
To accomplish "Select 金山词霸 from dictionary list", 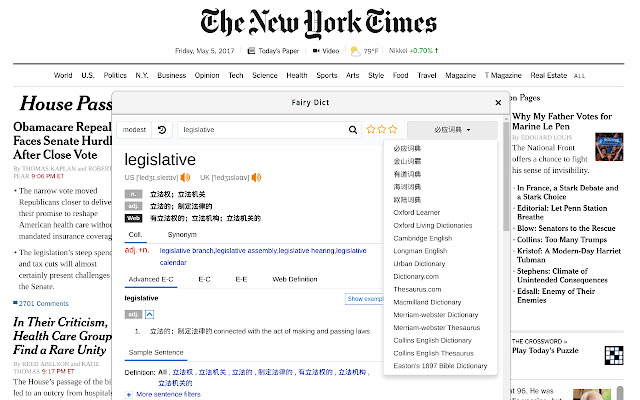I will click(407, 161).
